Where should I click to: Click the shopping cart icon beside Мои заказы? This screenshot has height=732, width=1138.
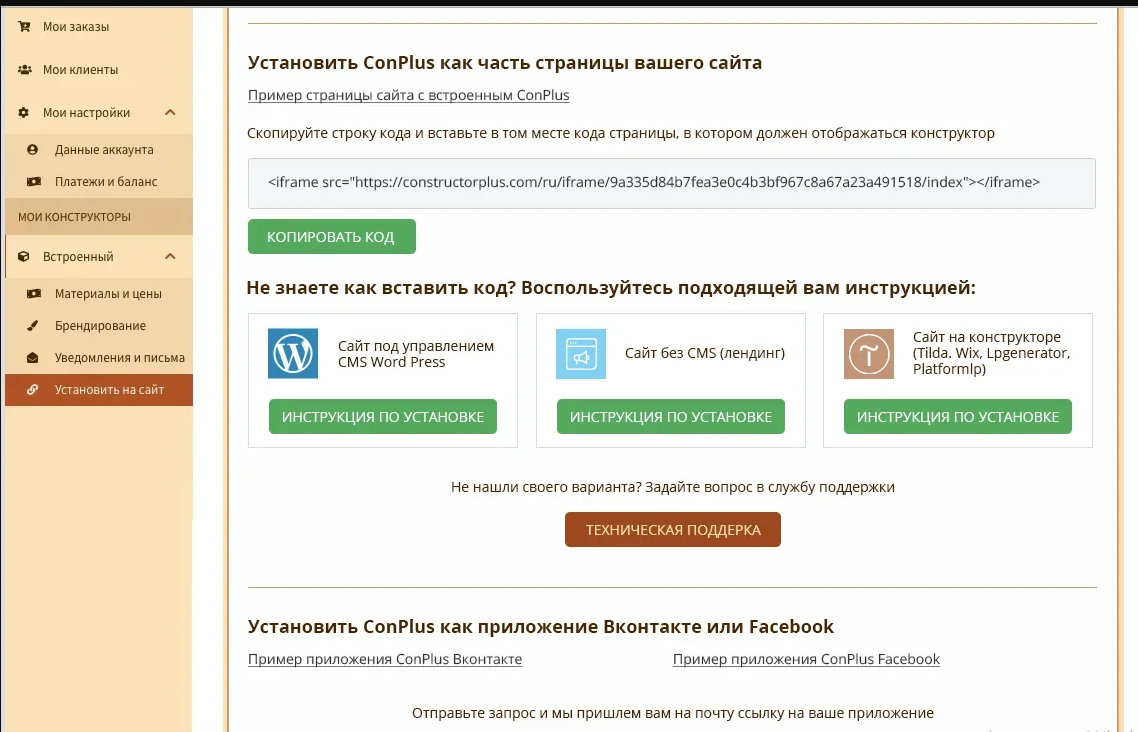pyautogui.click(x=24, y=27)
